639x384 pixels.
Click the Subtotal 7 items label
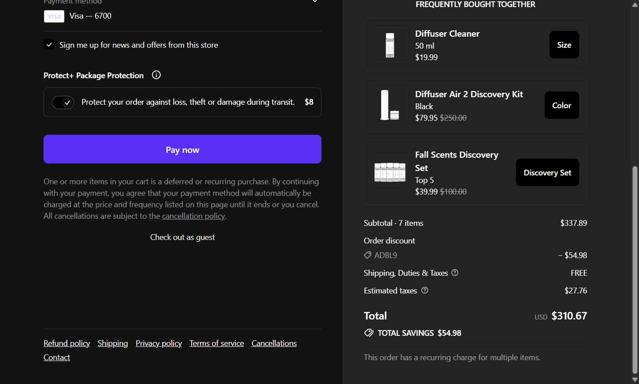click(x=393, y=223)
